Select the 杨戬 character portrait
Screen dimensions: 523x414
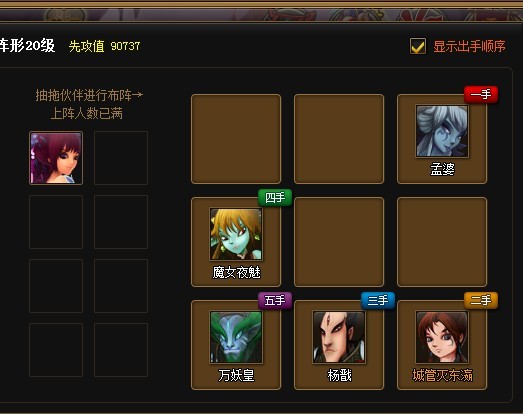pyautogui.click(x=339, y=337)
